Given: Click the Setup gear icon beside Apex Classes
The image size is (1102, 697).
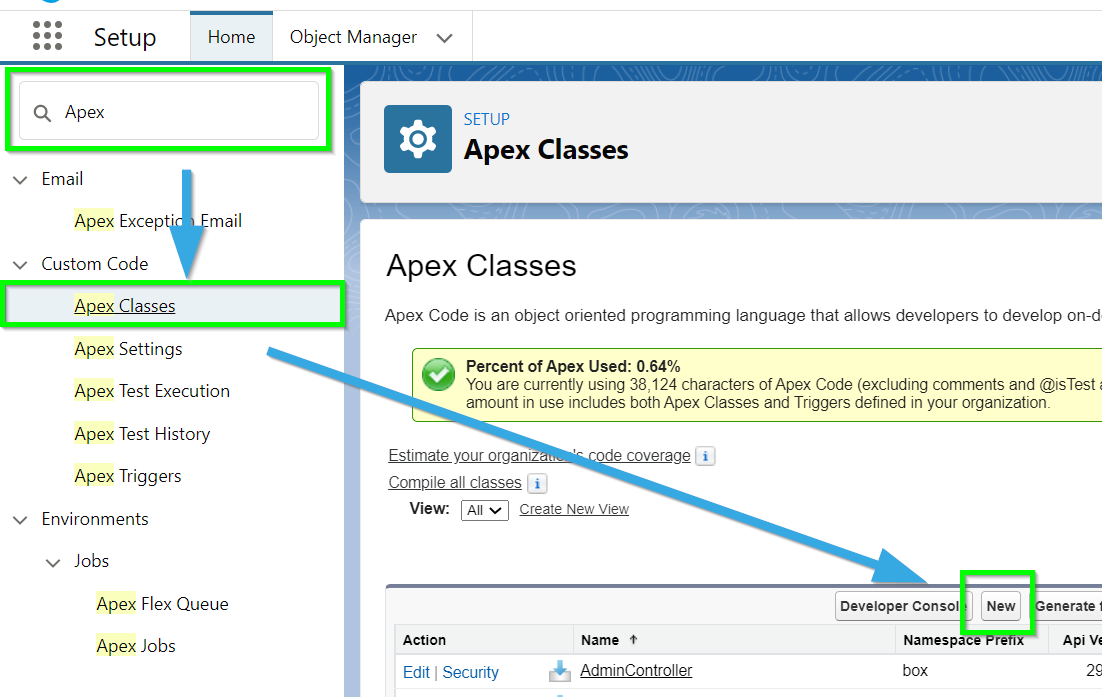Looking at the screenshot, I should point(417,138).
